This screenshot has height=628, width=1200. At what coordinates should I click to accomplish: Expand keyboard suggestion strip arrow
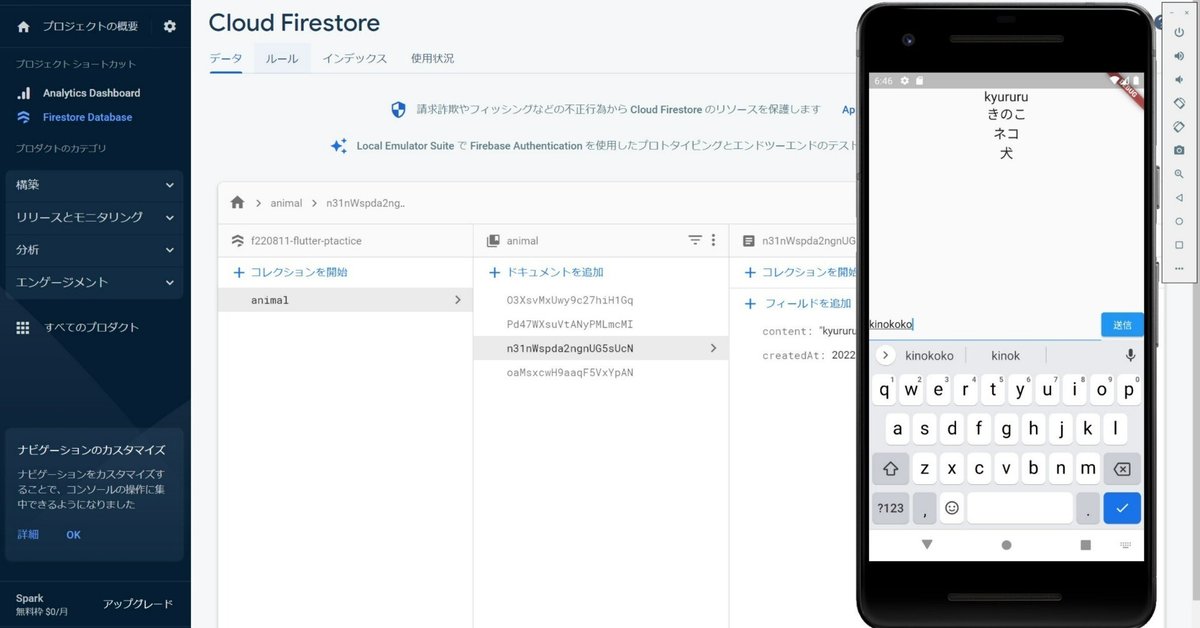[x=884, y=355]
